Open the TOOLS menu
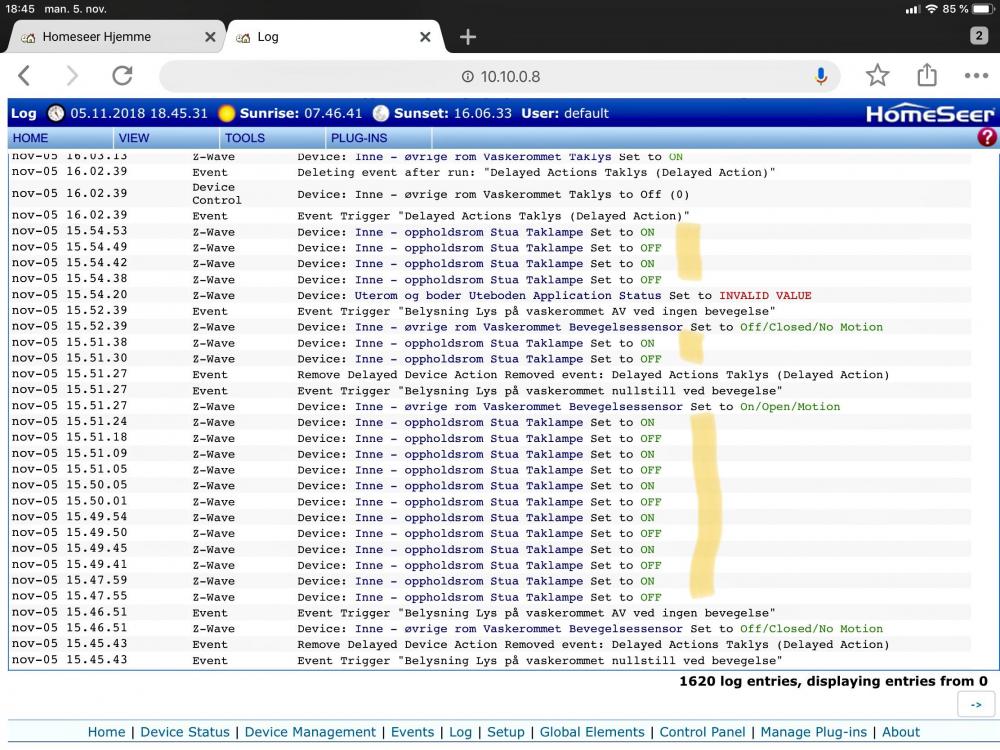 [245, 138]
